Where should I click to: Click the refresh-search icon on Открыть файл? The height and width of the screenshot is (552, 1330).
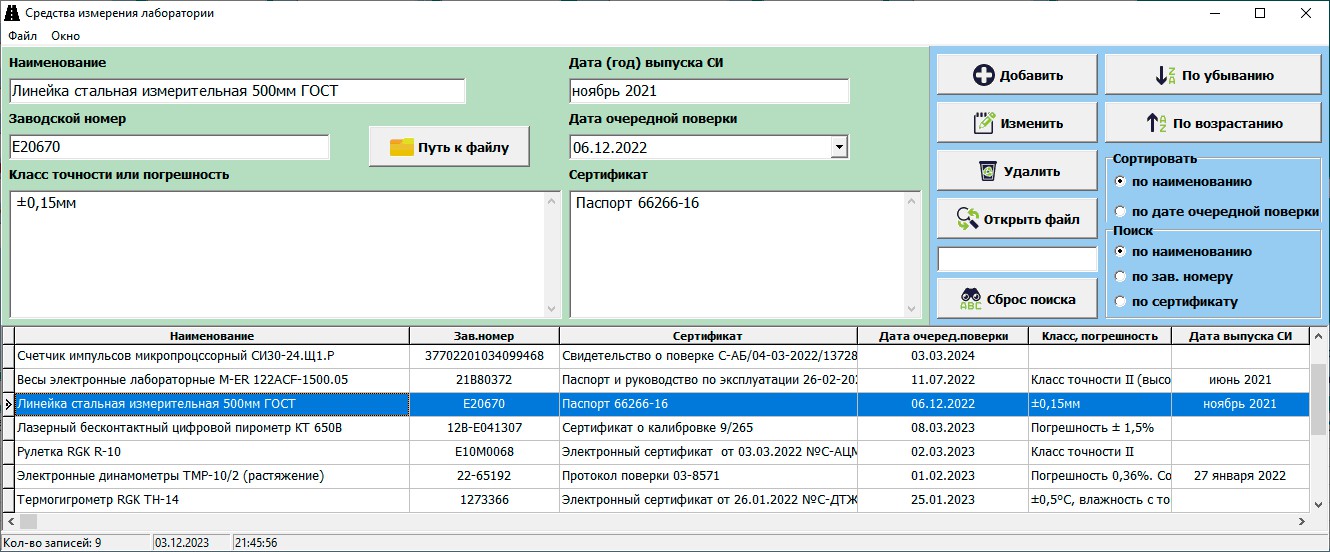pyautogui.click(x=967, y=219)
